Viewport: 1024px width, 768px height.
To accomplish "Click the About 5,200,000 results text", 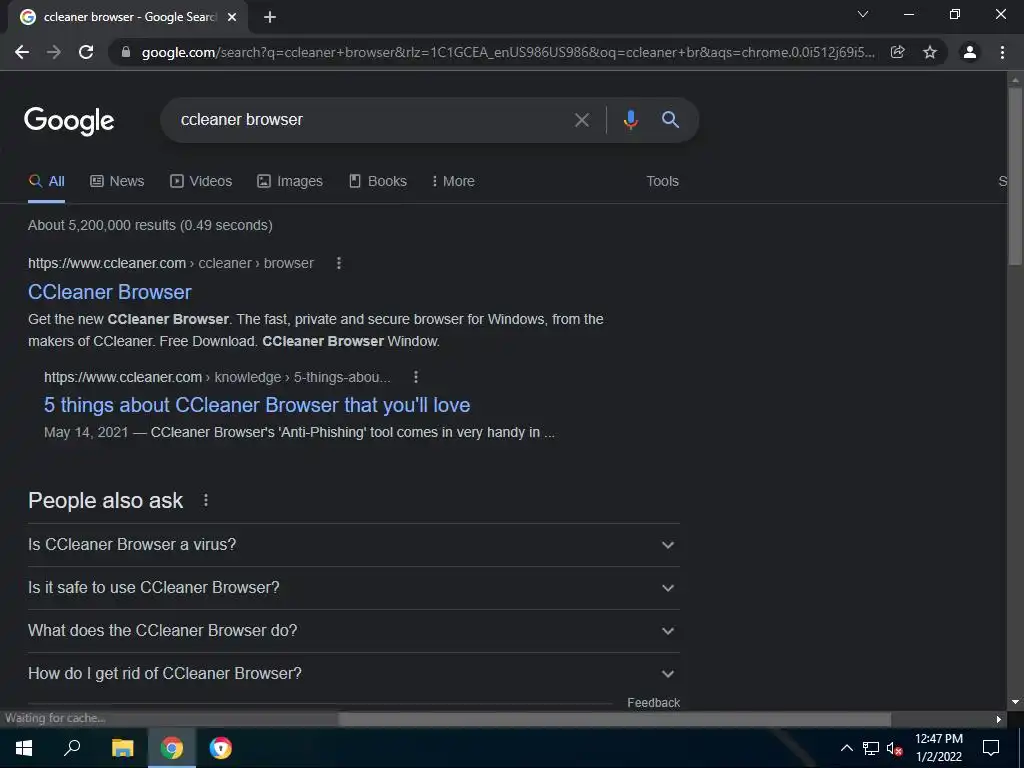I will (x=150, y=225).
